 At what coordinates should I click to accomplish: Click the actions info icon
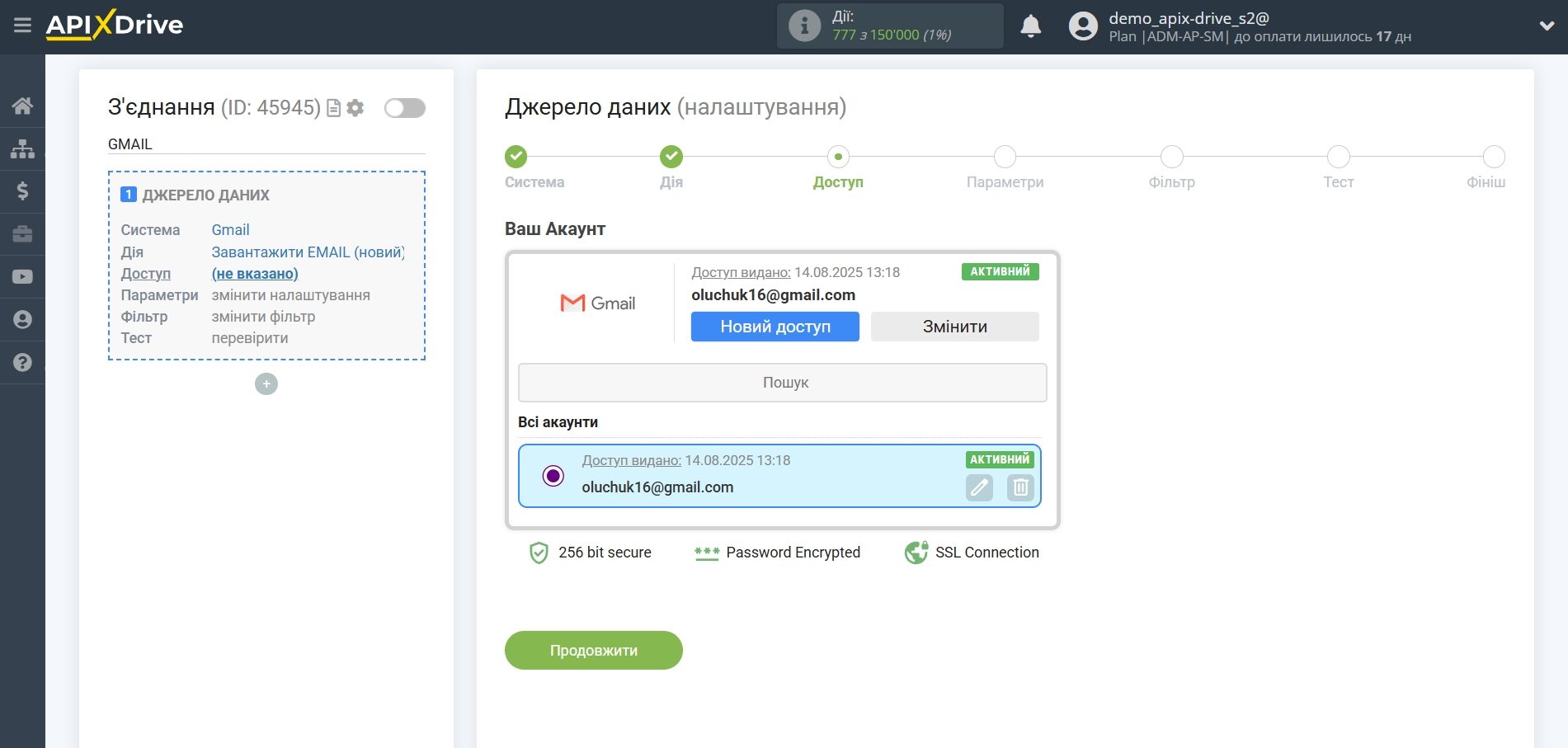click(804, 26)
